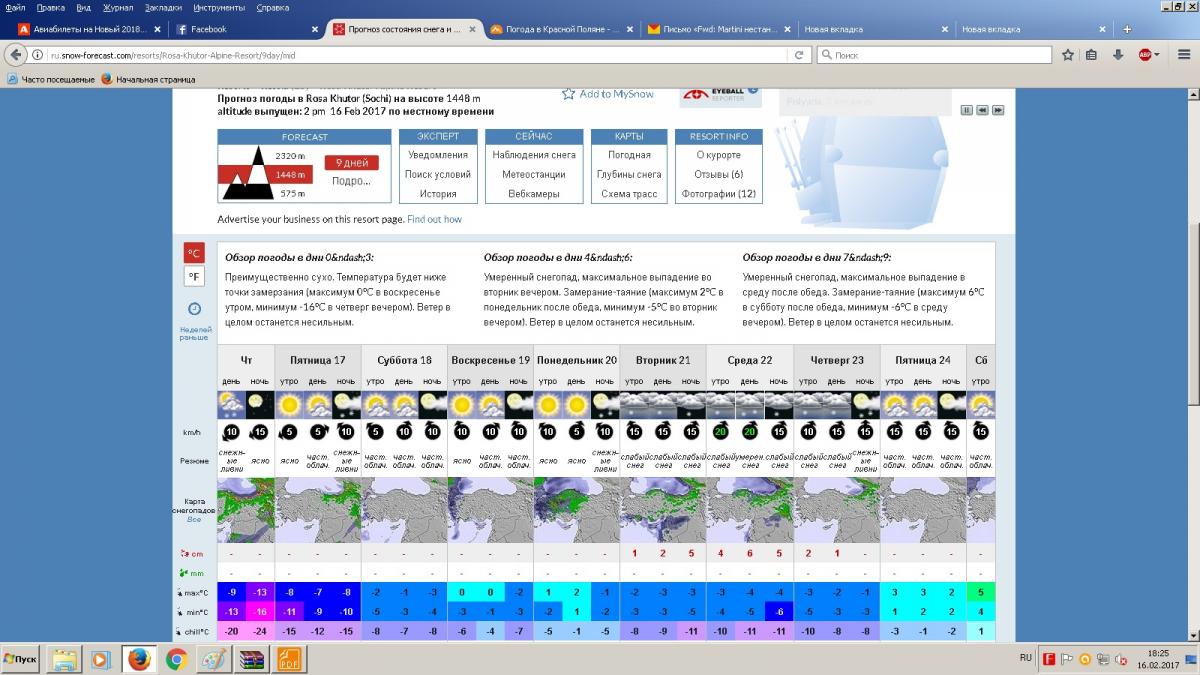Open the История link

pyautogui.click(x=438, y=194)
